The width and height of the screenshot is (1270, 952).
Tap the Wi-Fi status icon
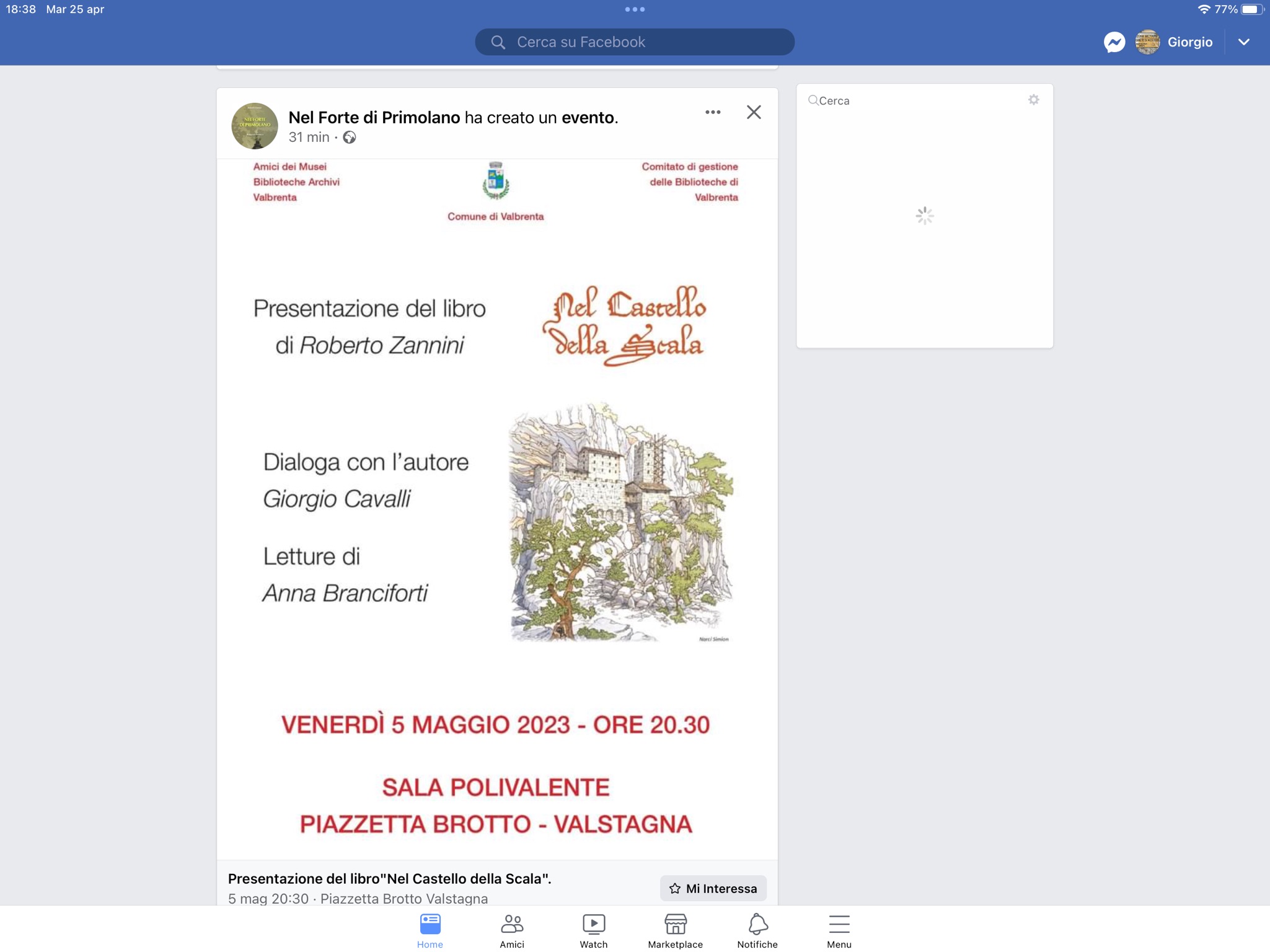click(x=1203, y=9)
